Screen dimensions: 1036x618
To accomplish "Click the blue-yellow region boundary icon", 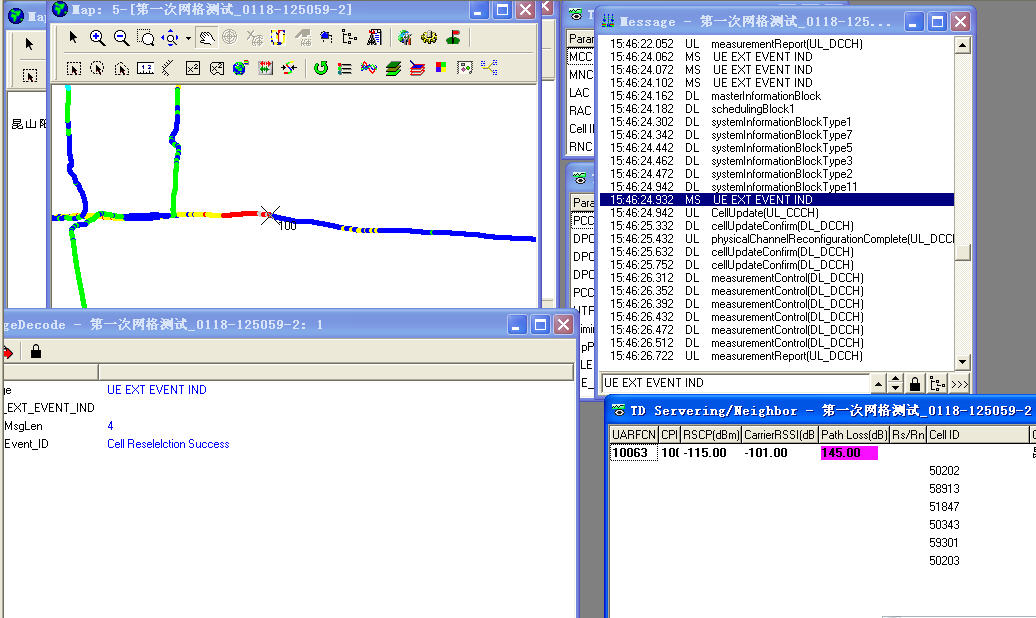I will pos(278,38).
